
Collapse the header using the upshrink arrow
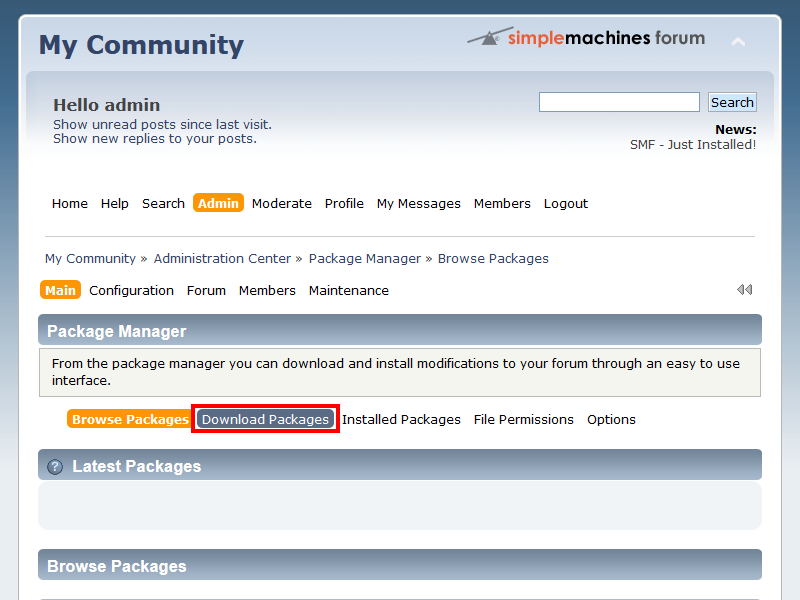738,42
